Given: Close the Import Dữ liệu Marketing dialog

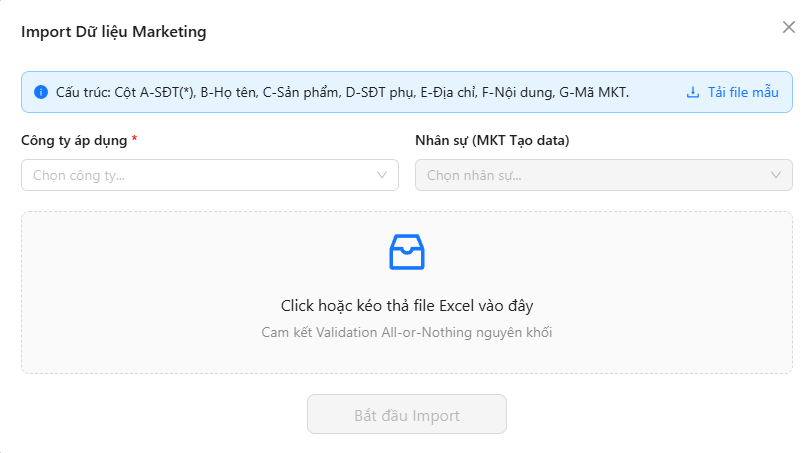Looking at the screenshot, I should pyautogui.click(x=788, y=27).
